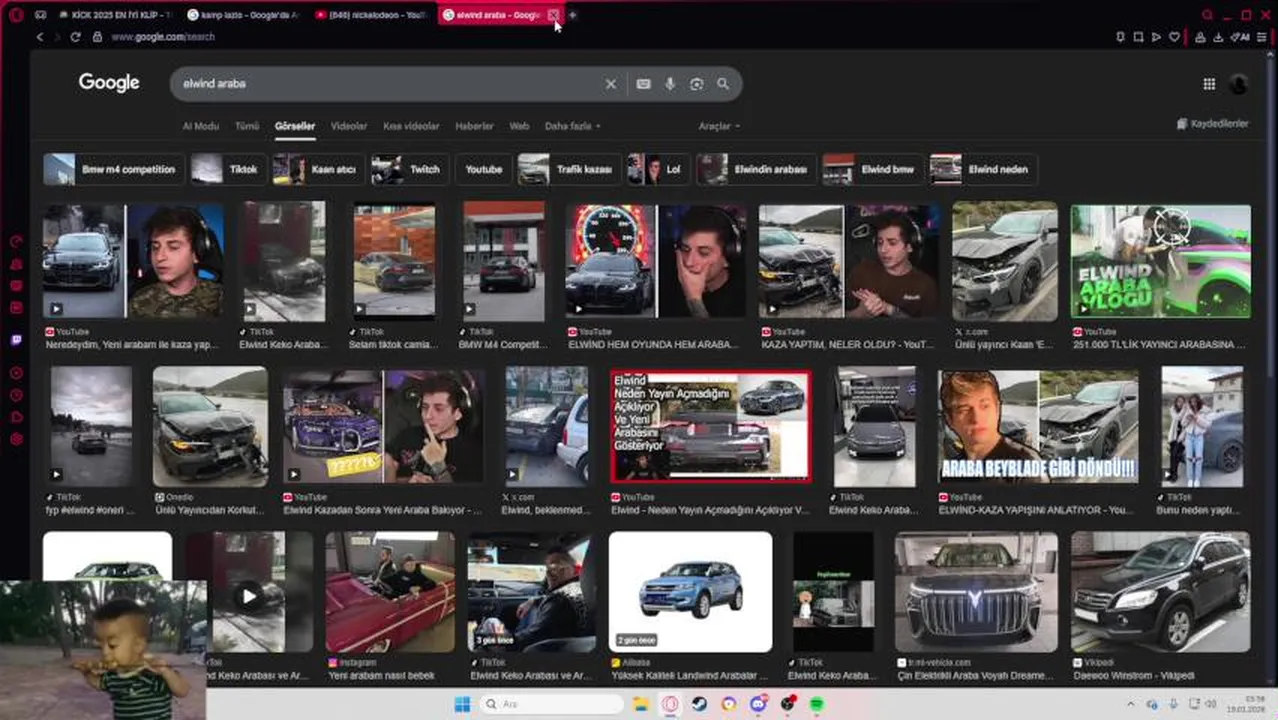The height and width of the screenshot is (720, 1278).
Task: Go back with browser back arrow
Action: point(40,37)
